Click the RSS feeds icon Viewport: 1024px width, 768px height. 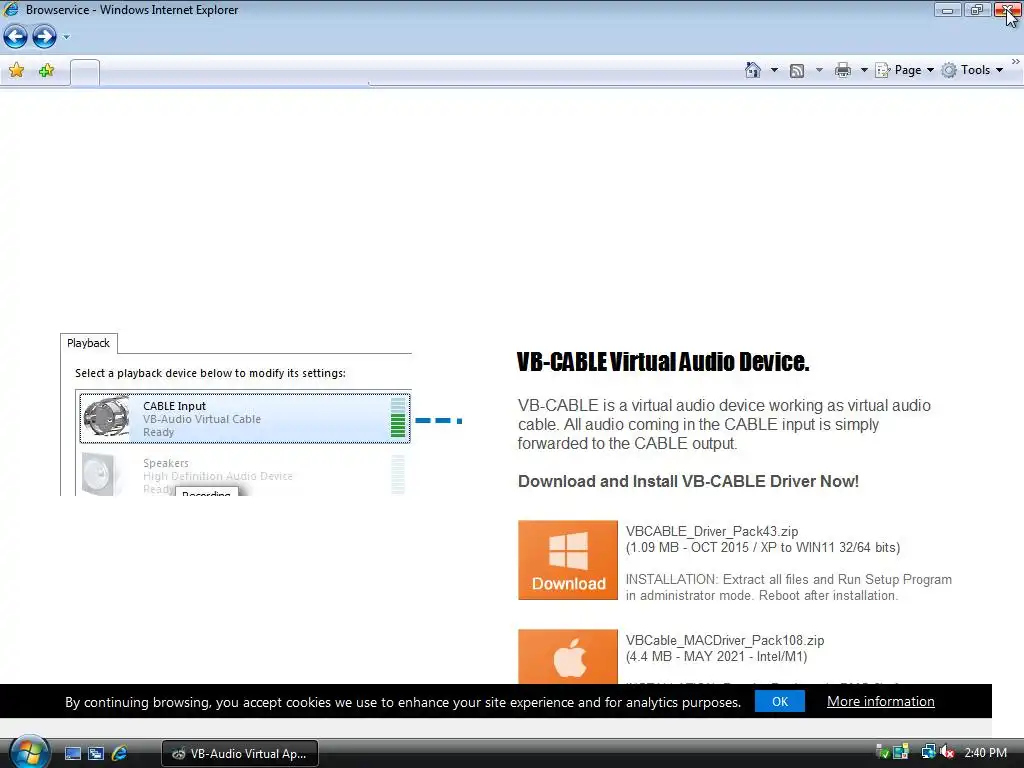pos(797,71)
